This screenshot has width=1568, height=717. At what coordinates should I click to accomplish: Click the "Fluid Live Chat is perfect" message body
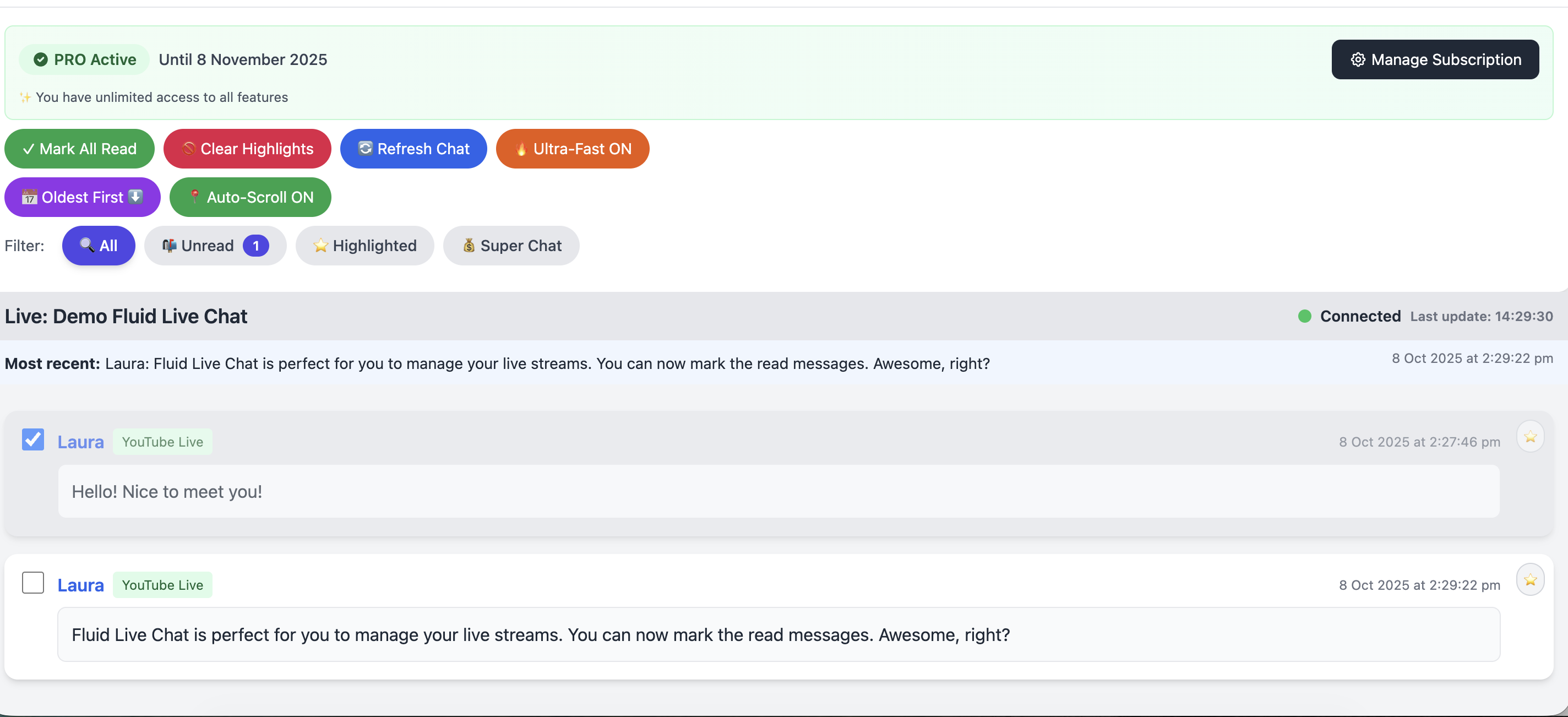(x=778, y=635)
